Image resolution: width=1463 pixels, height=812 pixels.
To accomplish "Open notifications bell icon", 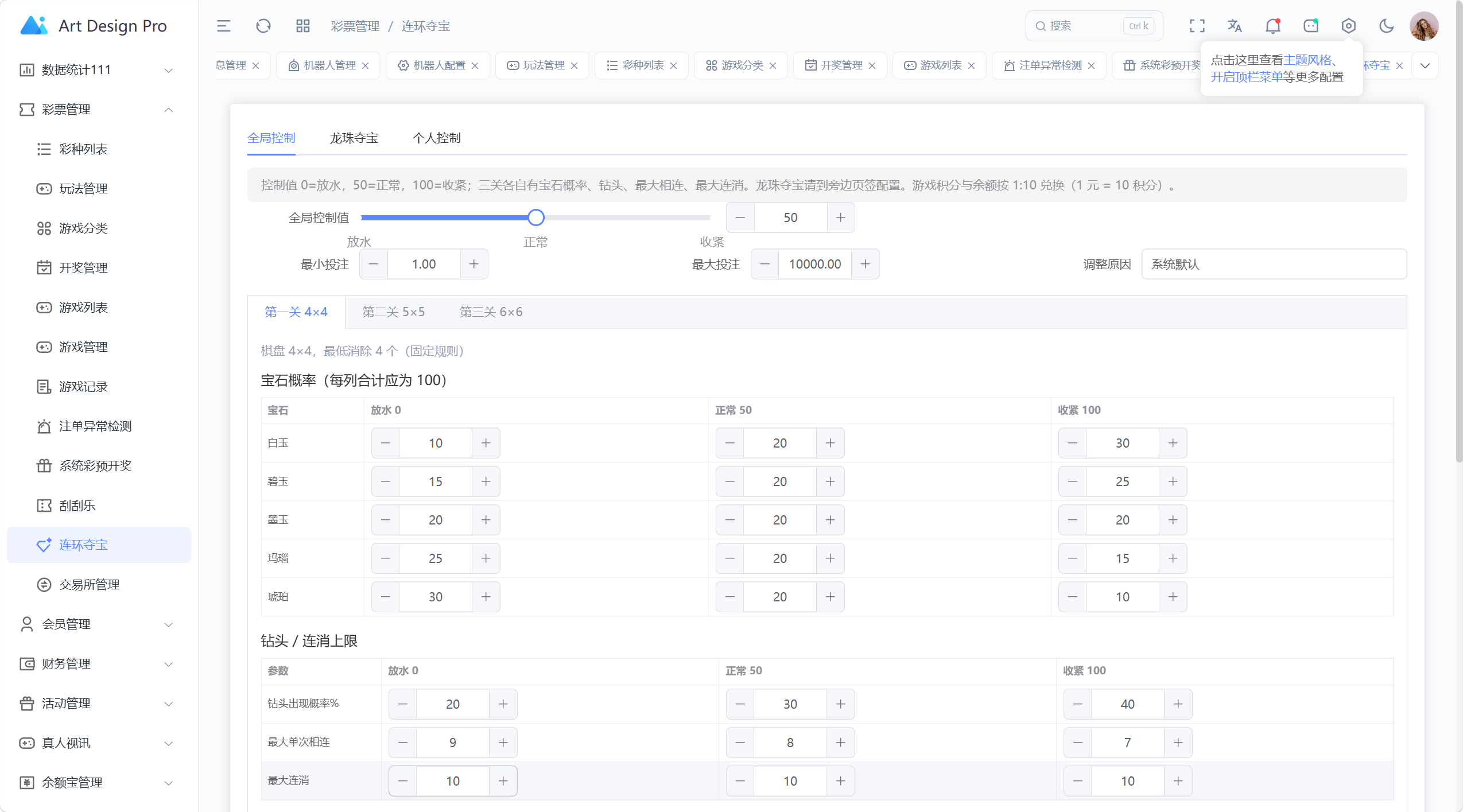I will (1272, 26).
